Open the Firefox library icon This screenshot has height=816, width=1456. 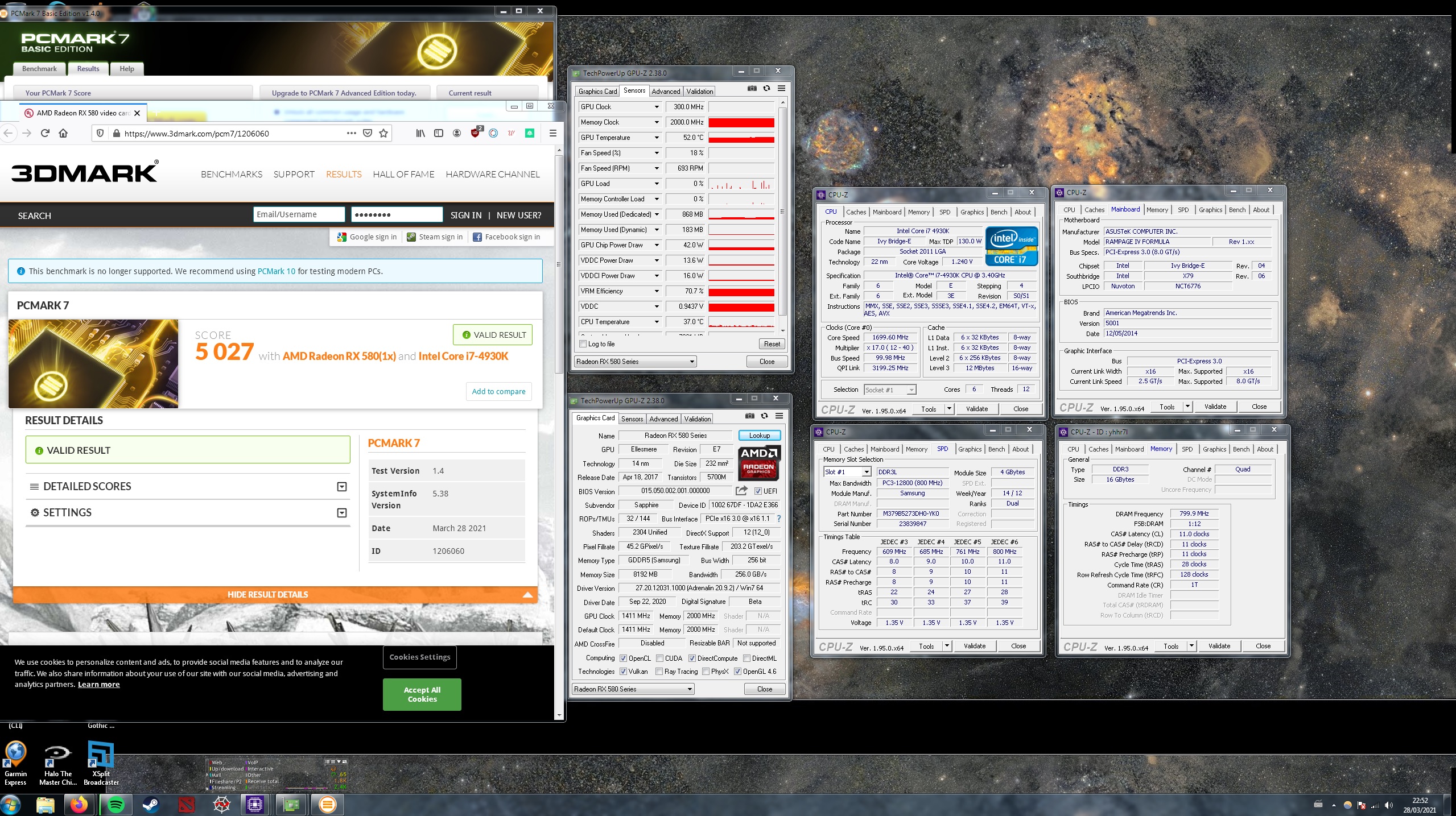coord(420,133)
